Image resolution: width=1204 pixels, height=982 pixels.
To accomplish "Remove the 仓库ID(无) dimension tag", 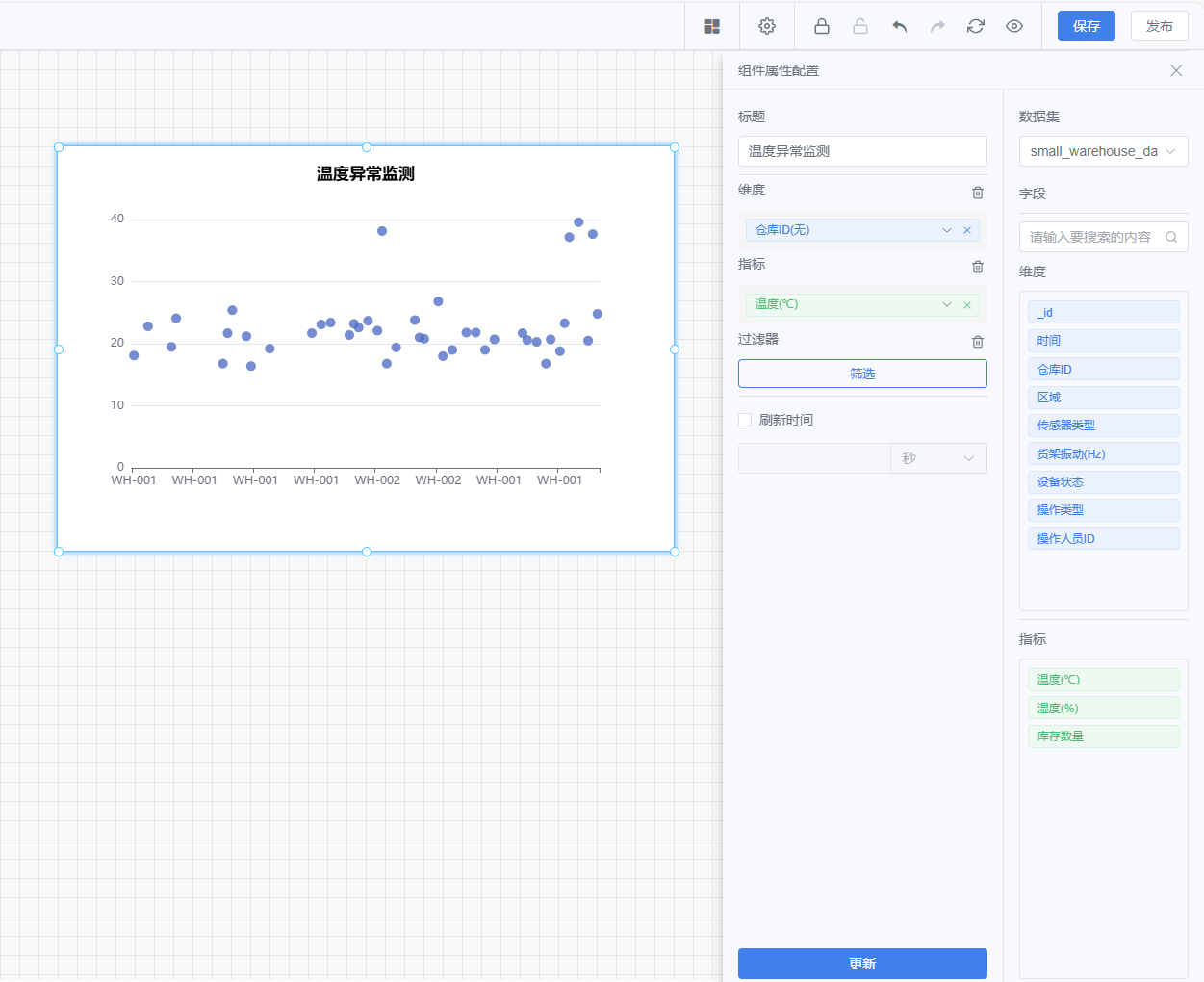I will [x=967, y=230].
